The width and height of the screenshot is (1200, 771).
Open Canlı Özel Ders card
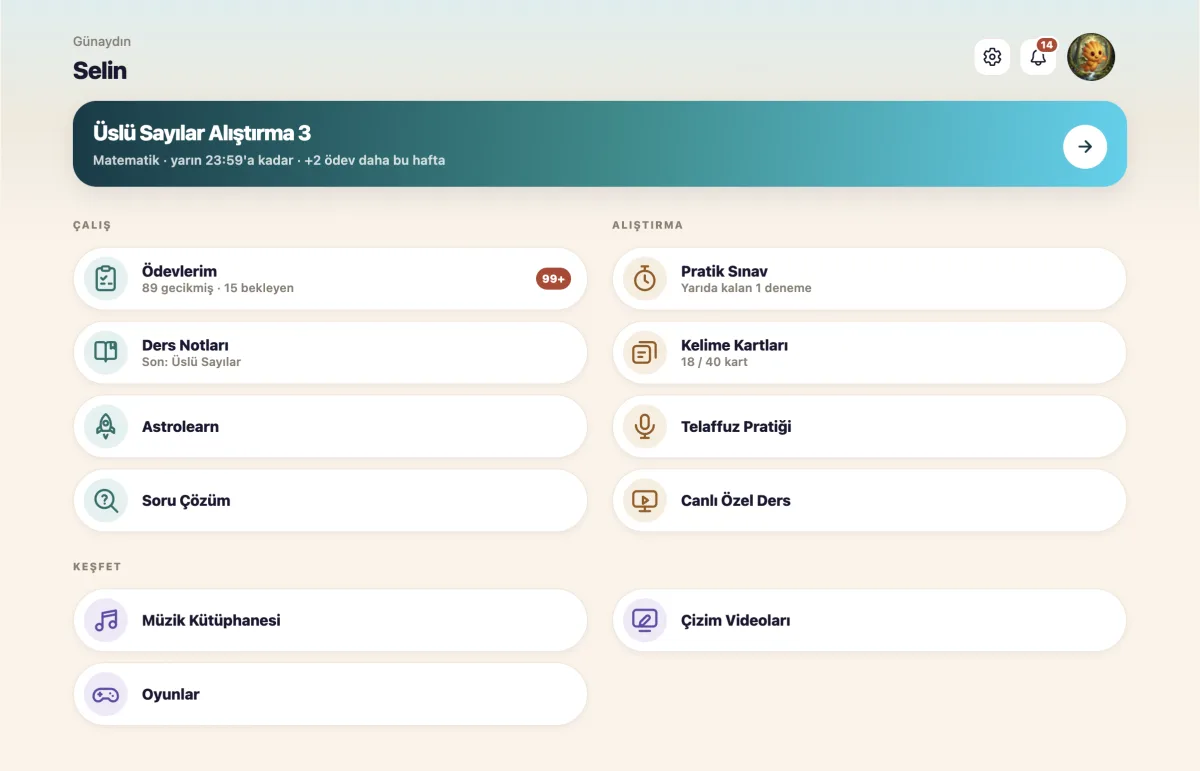click(x=869, y=501)
